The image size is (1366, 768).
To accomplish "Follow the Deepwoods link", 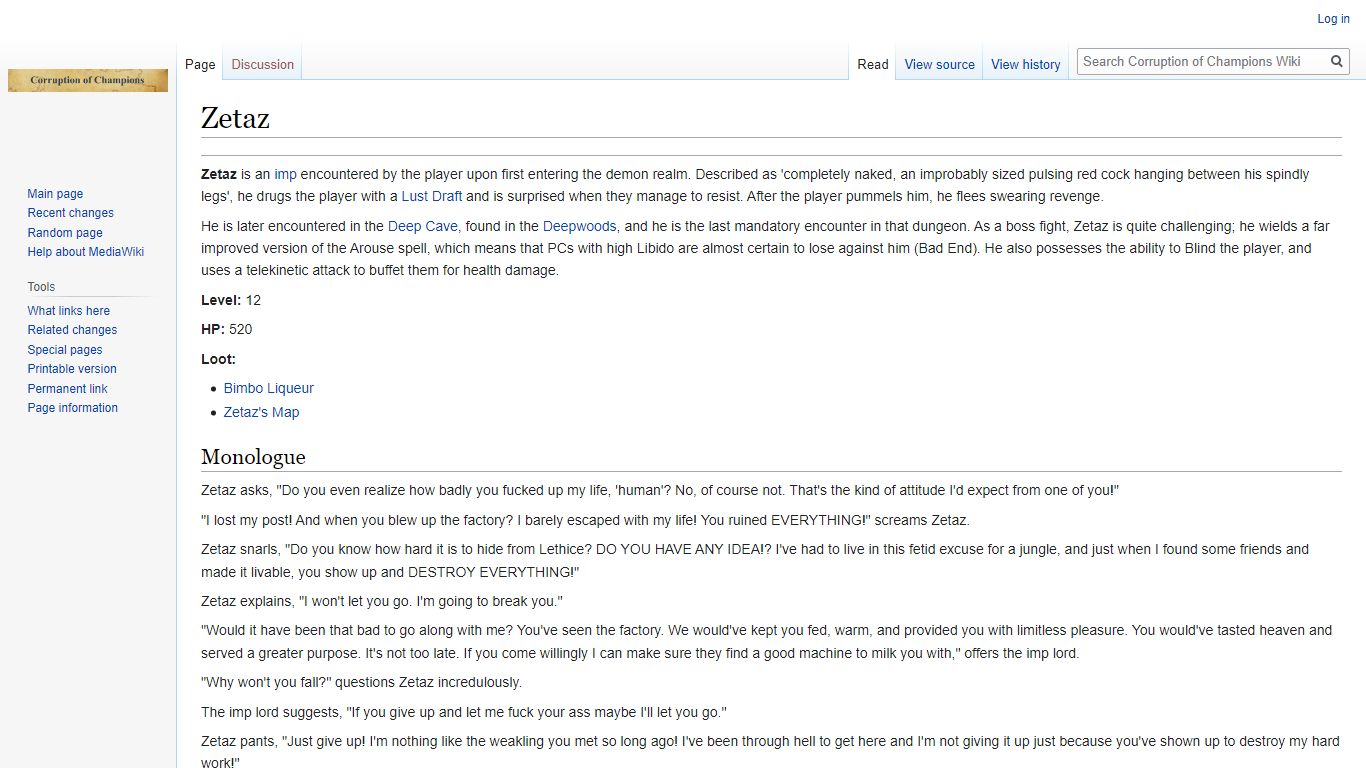I will (580, 226).
